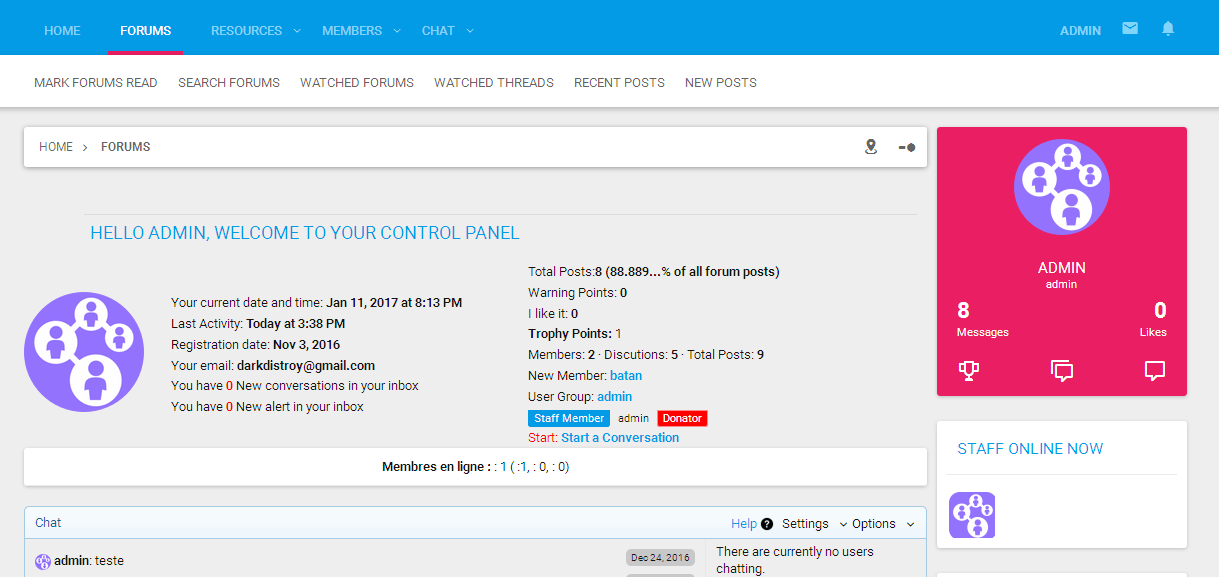Click the staff online avatar thumbnail
Viewport: 1219px width, 577px height.
[x=971, y=515]
